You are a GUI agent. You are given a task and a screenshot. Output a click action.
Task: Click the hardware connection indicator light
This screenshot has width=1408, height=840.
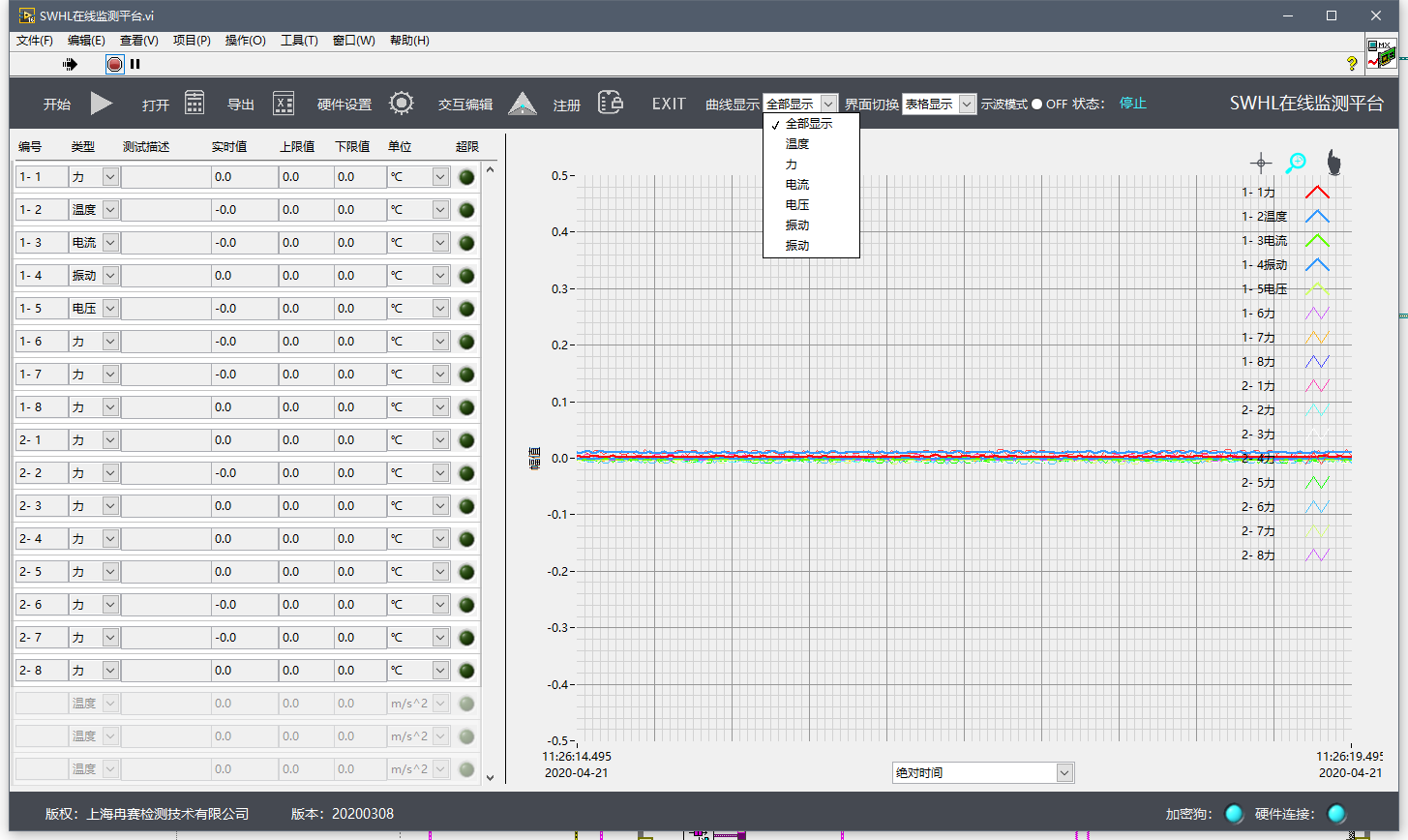[x=1336, y=814]
